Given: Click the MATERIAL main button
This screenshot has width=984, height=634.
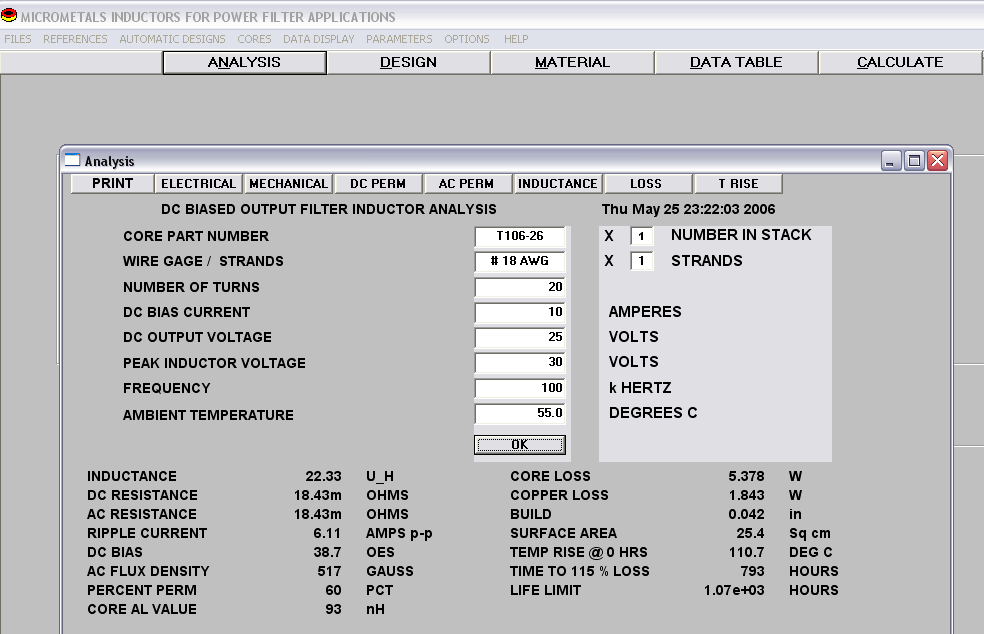Looking at the screenshot, I should click(x=572, y=62).
